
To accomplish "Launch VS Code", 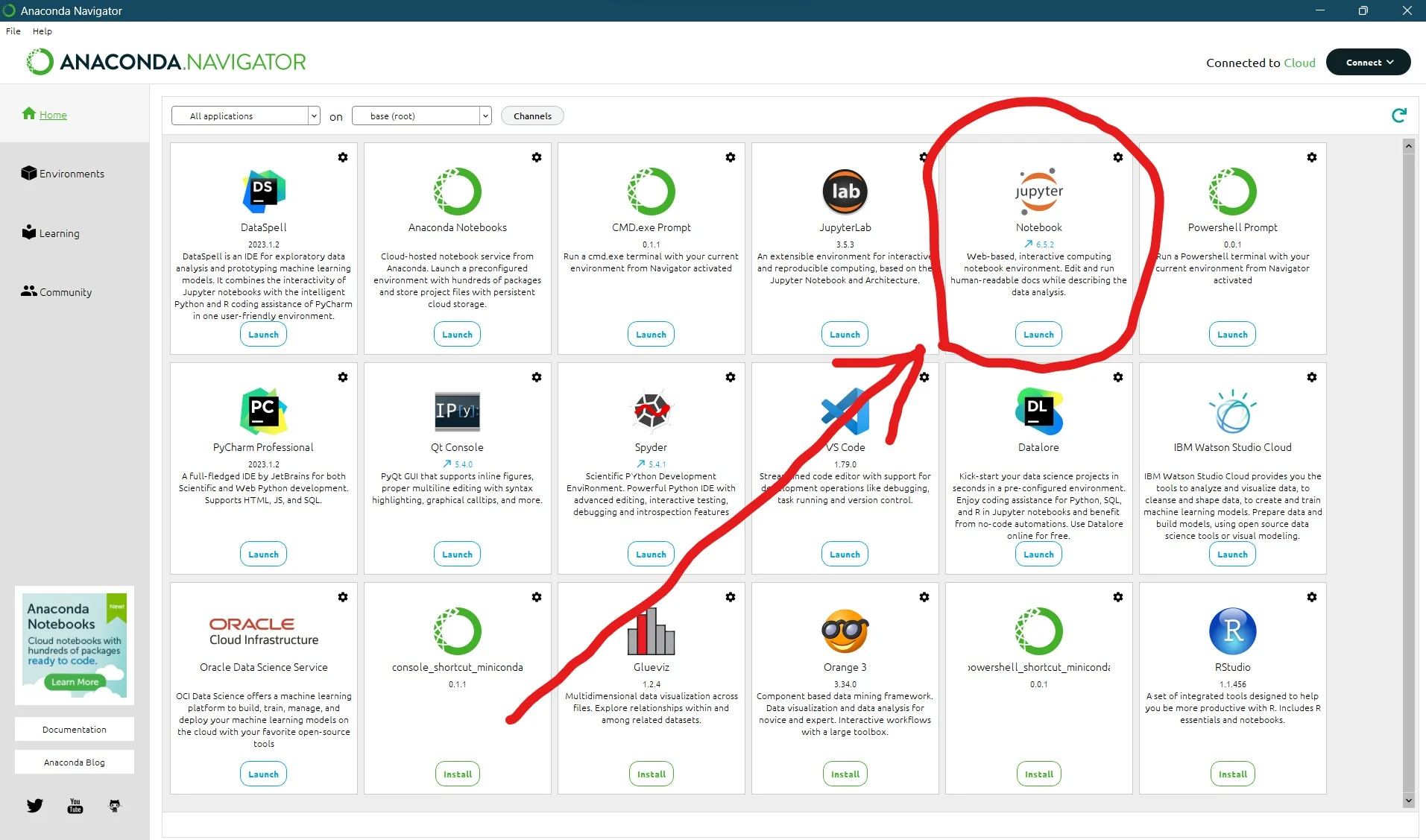I will coord(845,555).
